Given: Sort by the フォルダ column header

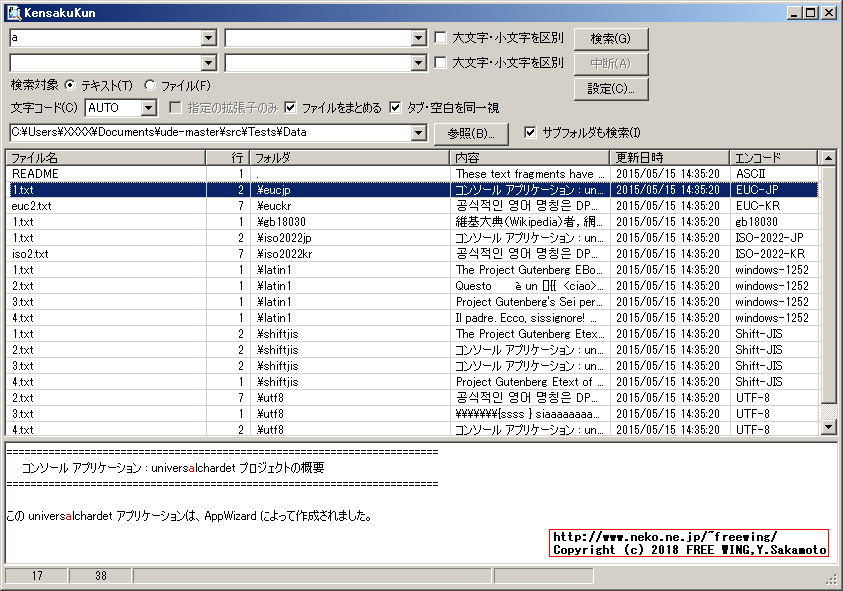Looking at the screenshot, I should [349, 158].
